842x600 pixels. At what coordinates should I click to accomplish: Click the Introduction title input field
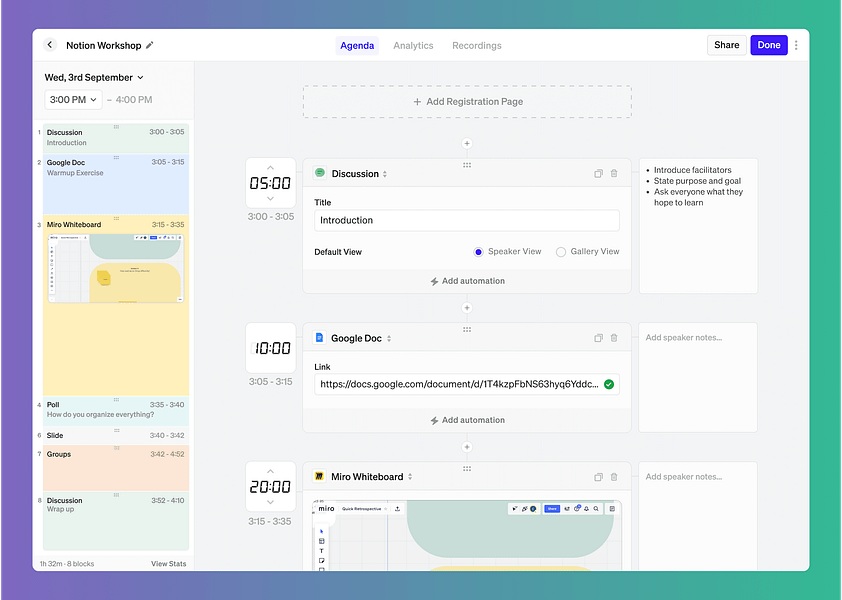point(467,220)
